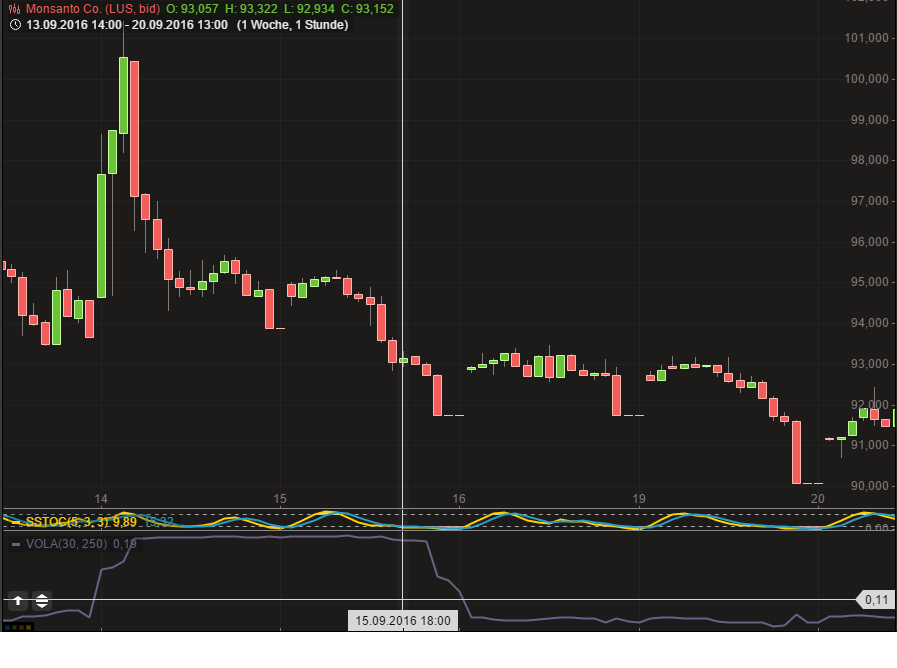The image size is (897, 668).
Task: Click the 90,000 price axis label
Action: coord(870,486)
